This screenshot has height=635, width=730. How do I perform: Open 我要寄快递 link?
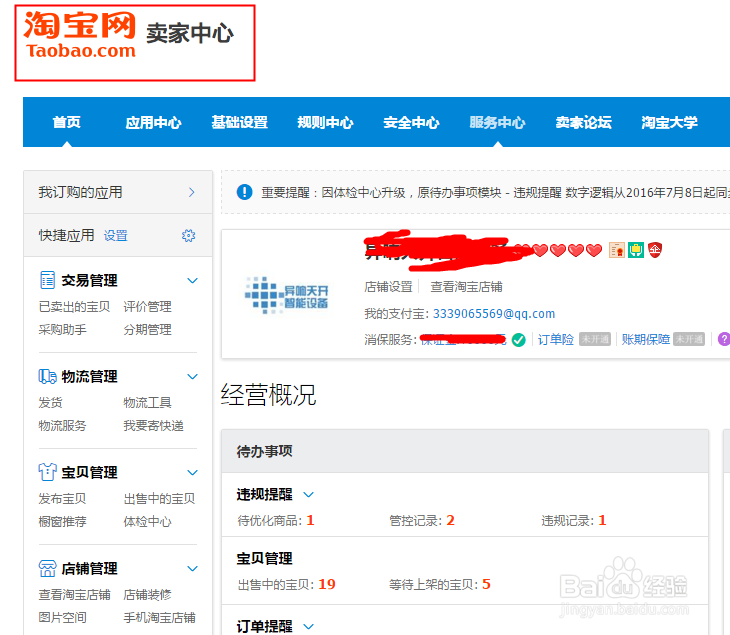pyautogui.click(x=154, y=426)
